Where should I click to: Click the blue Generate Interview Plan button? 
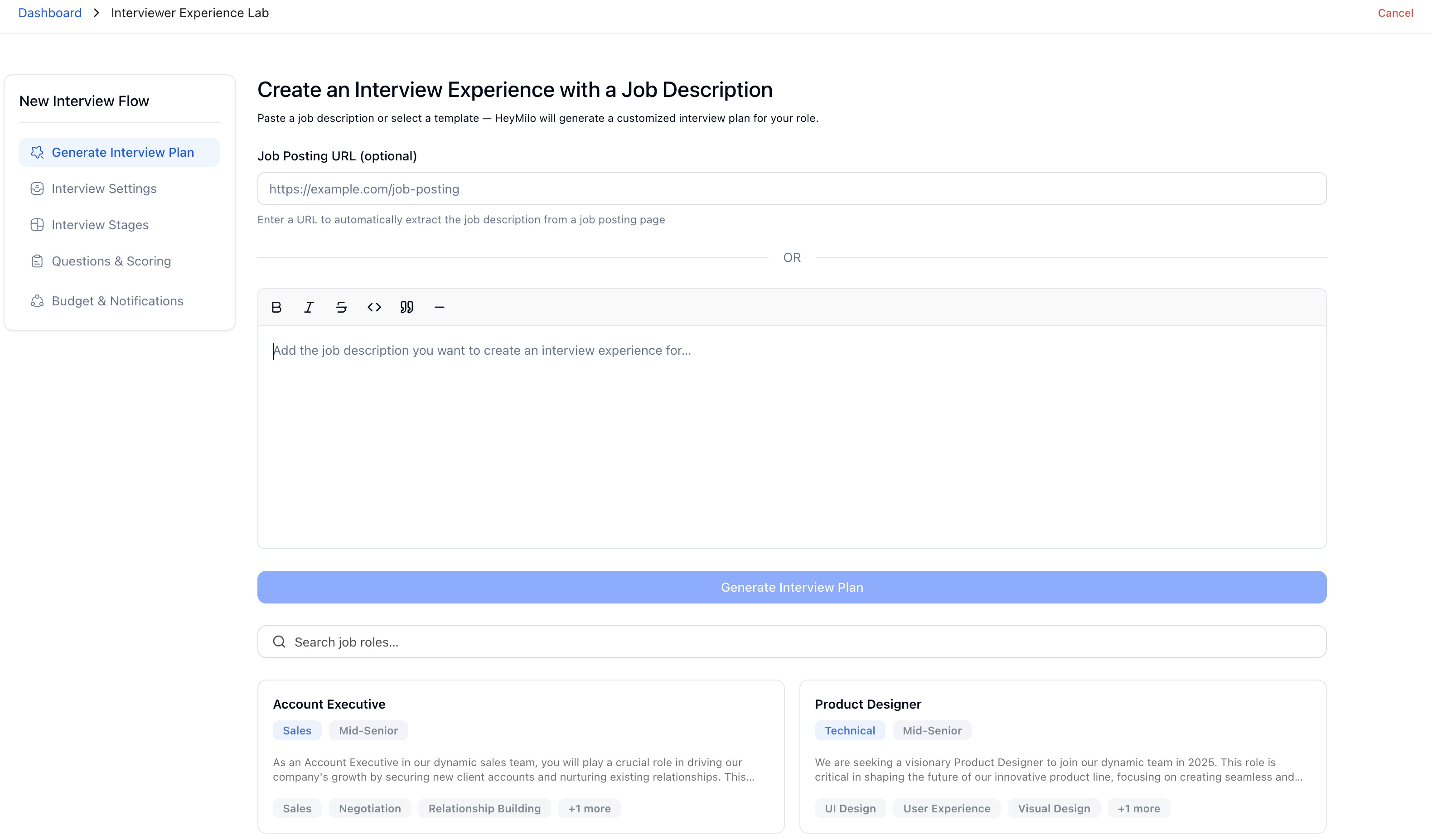[x=792, y=587]
